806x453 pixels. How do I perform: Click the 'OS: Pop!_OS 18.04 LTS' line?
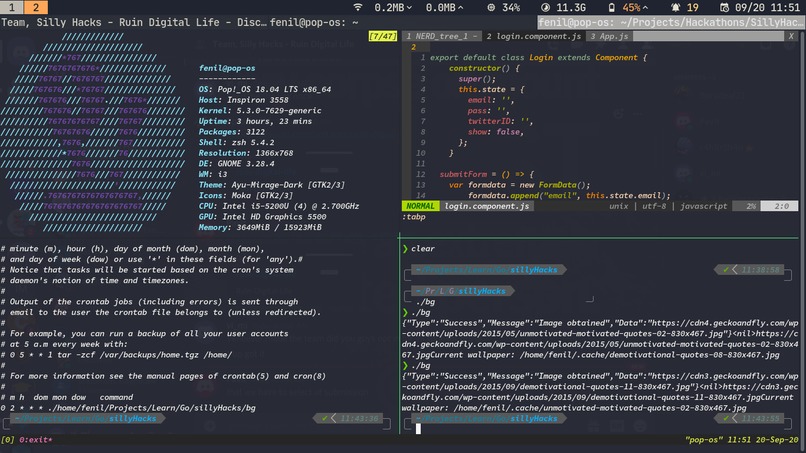pos(265,89)
